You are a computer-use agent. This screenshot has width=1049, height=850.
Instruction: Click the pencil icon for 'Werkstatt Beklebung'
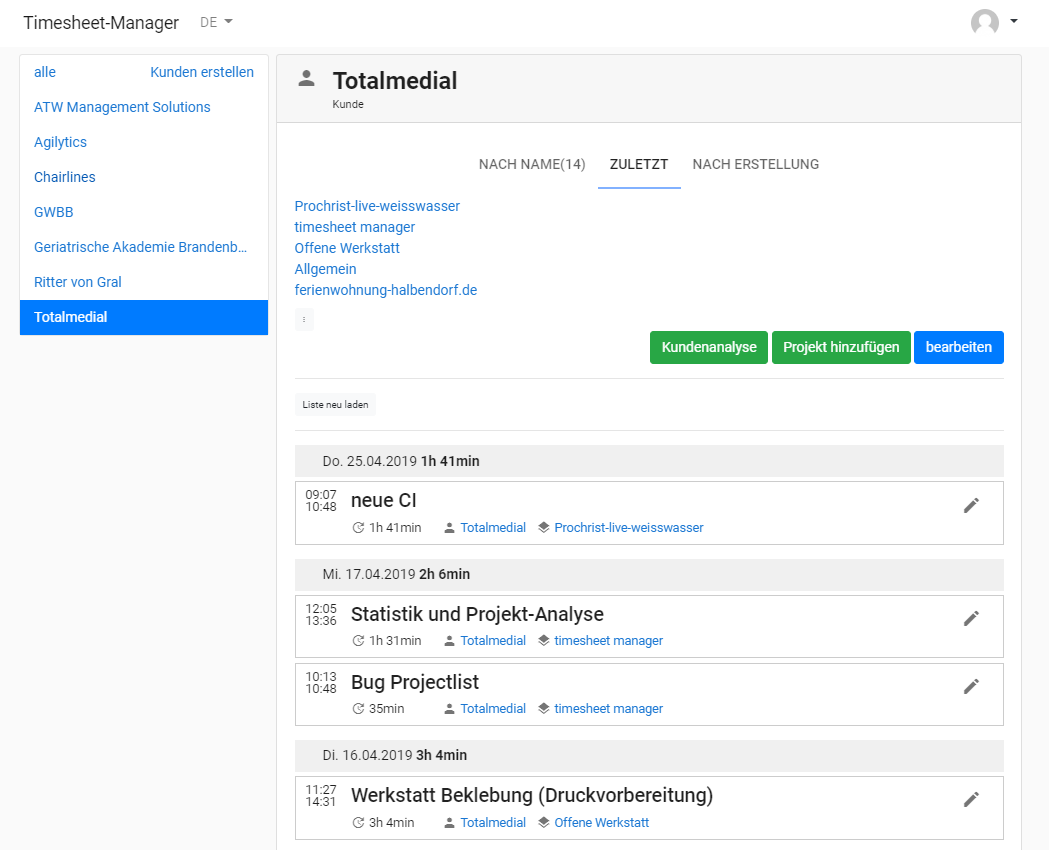coord(971,800)
